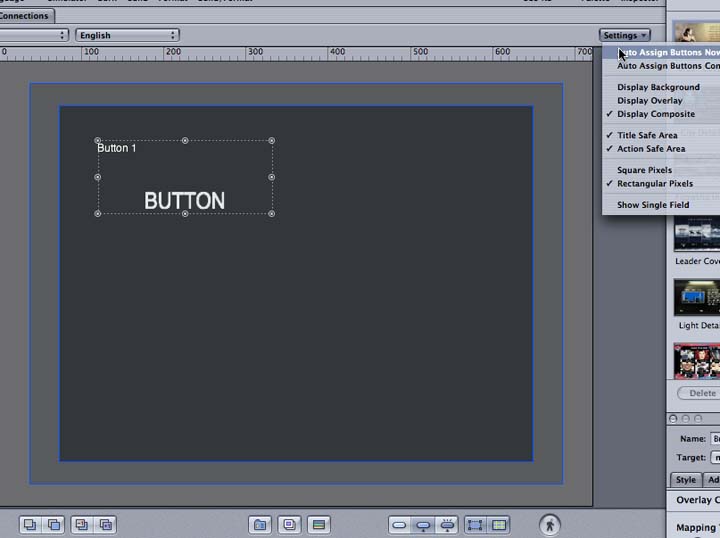Select Show Single Field menu item
The height and width of the screenshot is (538, 720).
coord(653,205)
